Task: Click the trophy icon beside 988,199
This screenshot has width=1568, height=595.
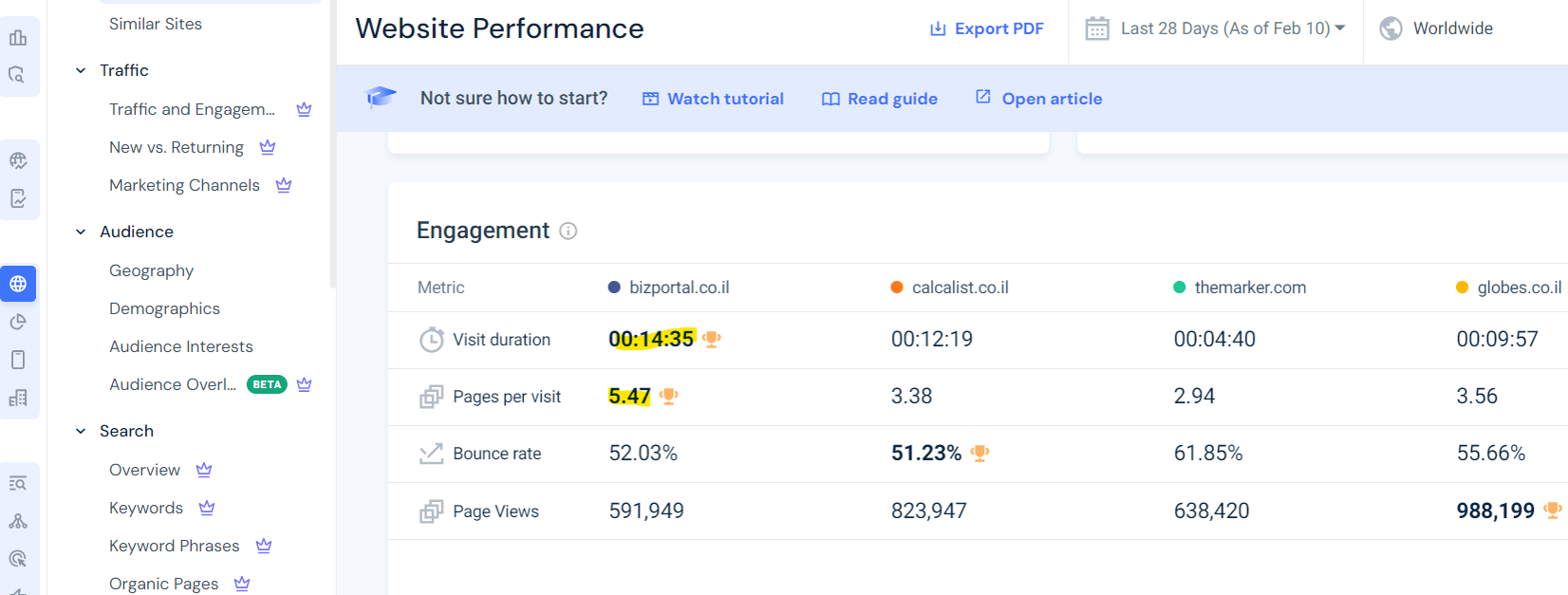Action: [x=1553, y=511]
